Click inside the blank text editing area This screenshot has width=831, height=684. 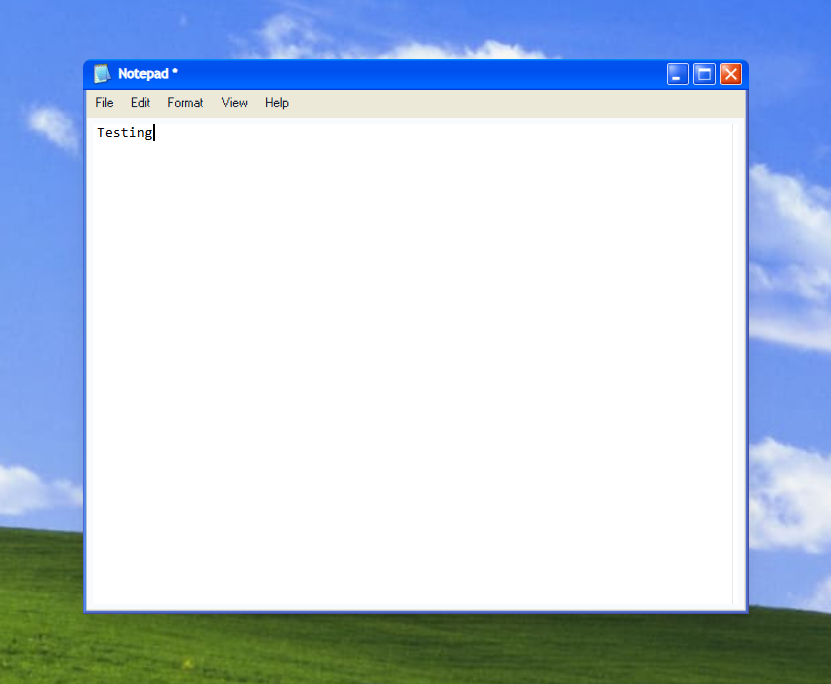[x=400, y=350]
